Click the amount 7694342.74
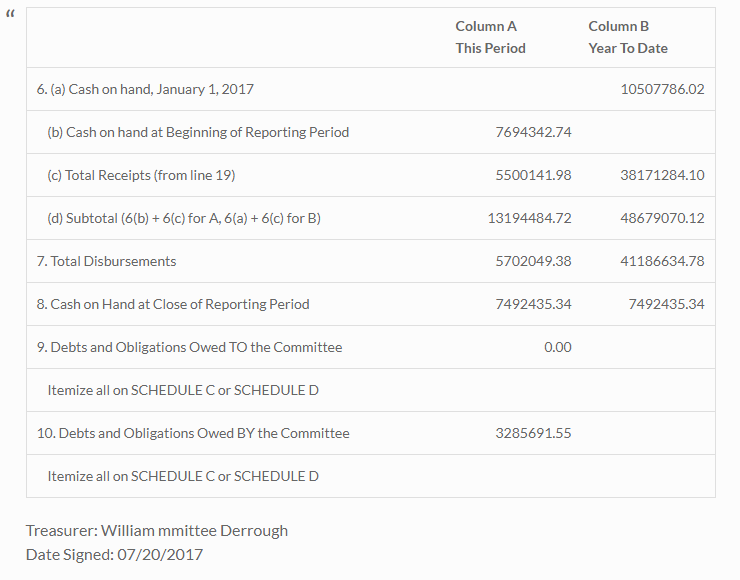The image size is (740, 580). pyautogui.click(x=533, y=132)
